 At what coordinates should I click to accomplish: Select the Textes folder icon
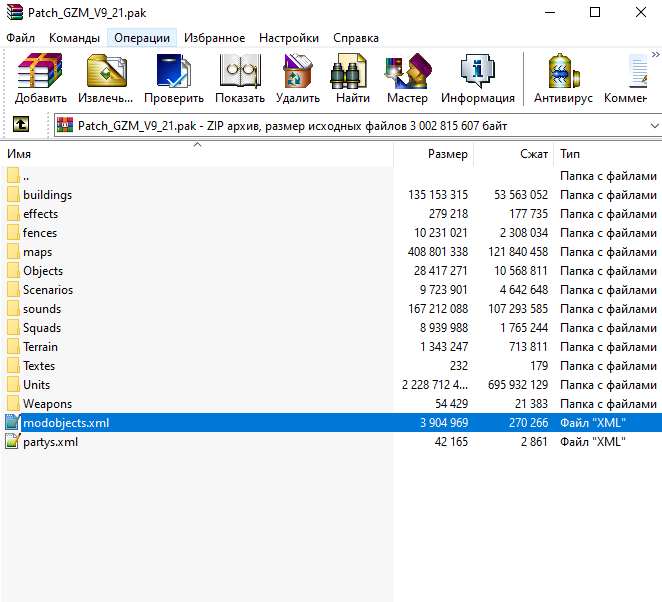click(13, 366)
